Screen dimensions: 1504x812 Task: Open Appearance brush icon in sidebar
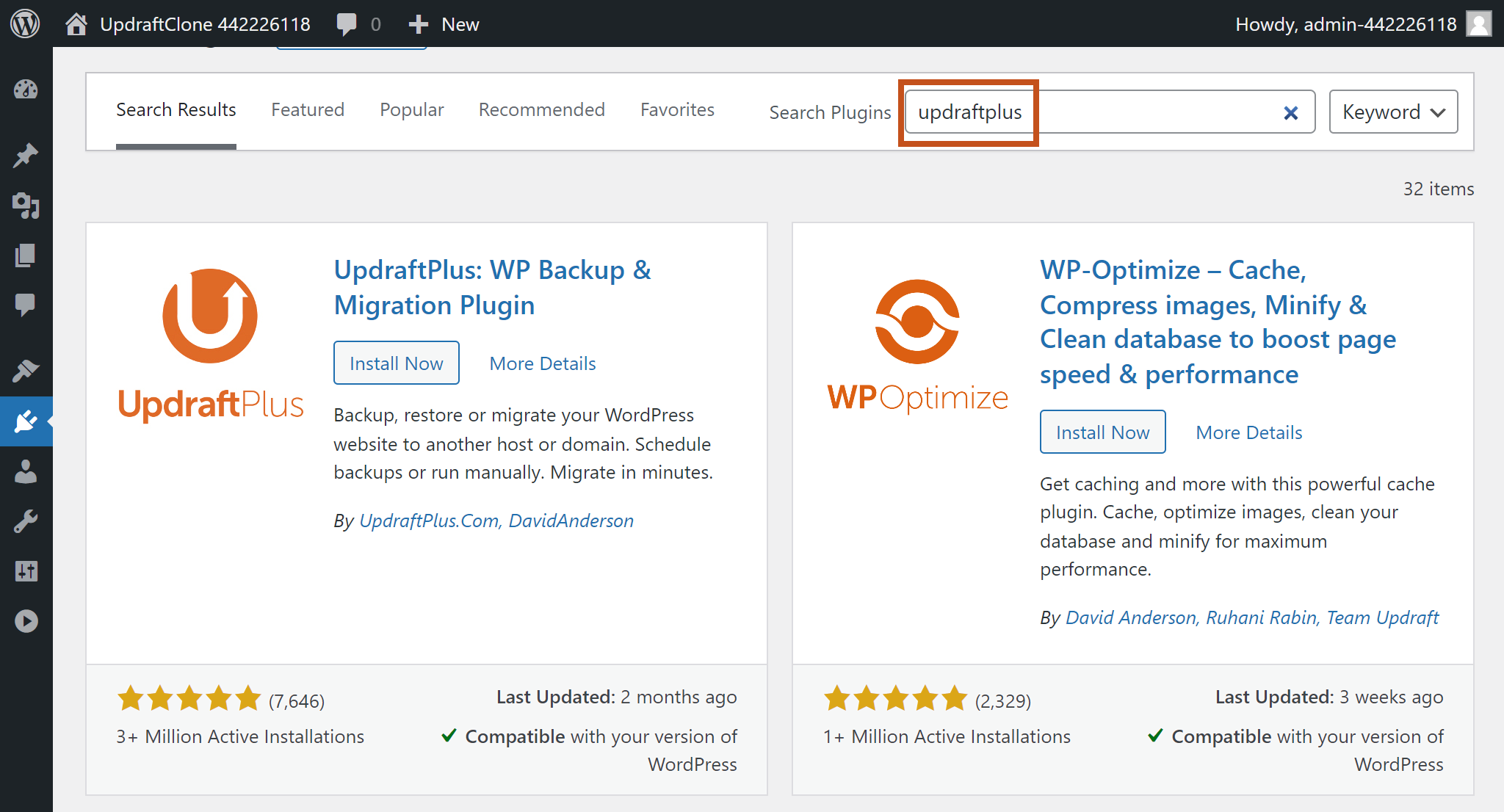(x=26, y=371)
